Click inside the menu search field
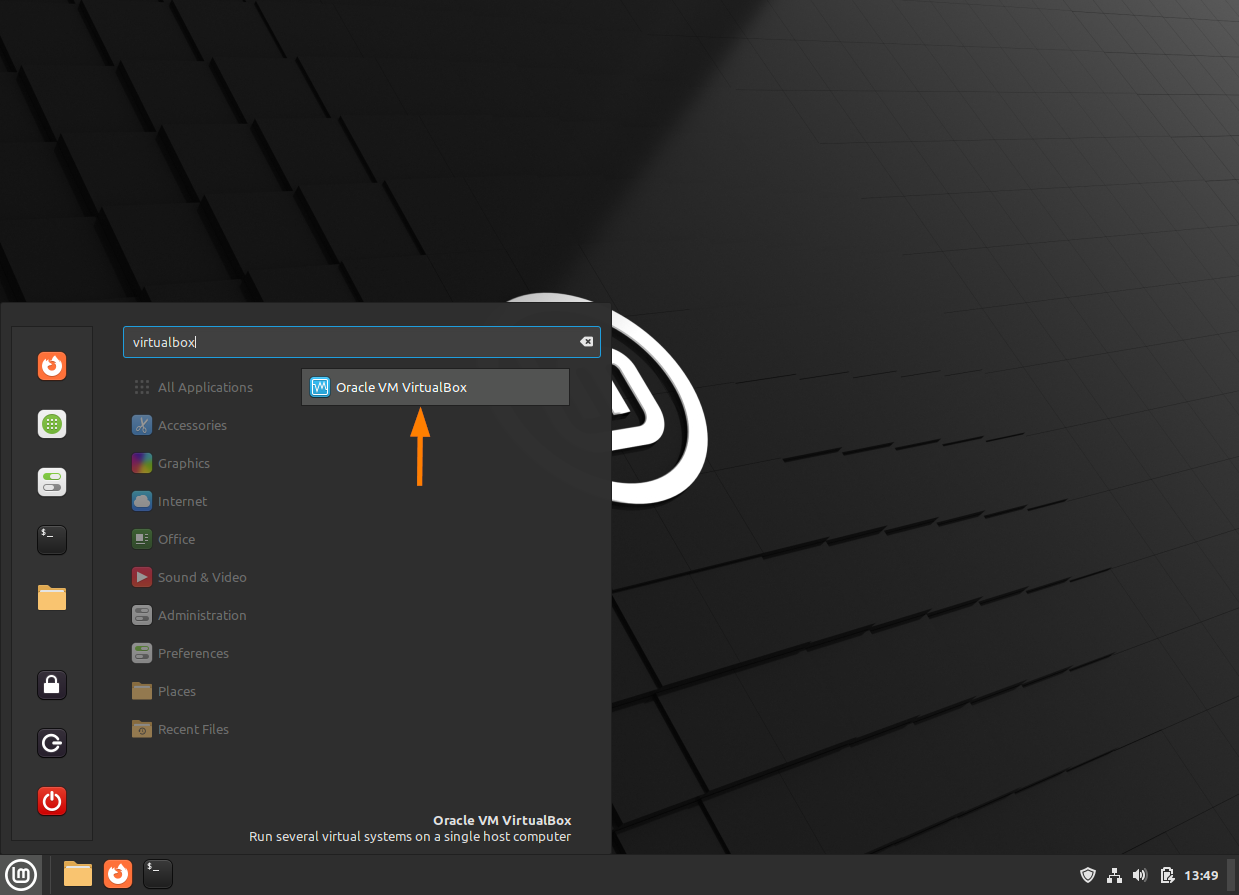The height and width of the screenshot is (895, 1239). pyautogui.click(x=361, y=342)
